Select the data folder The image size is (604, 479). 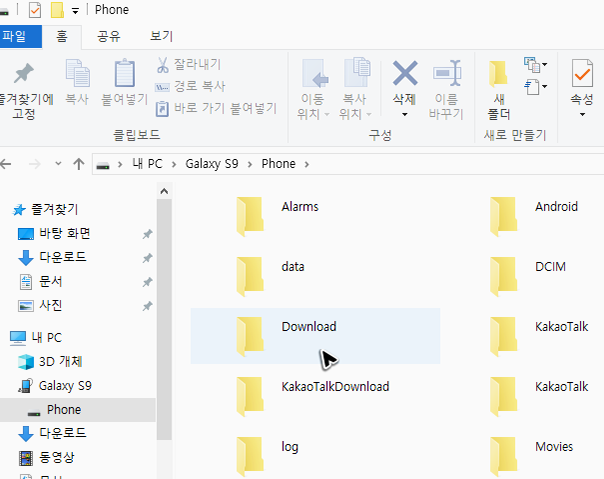tap(270, 276)
